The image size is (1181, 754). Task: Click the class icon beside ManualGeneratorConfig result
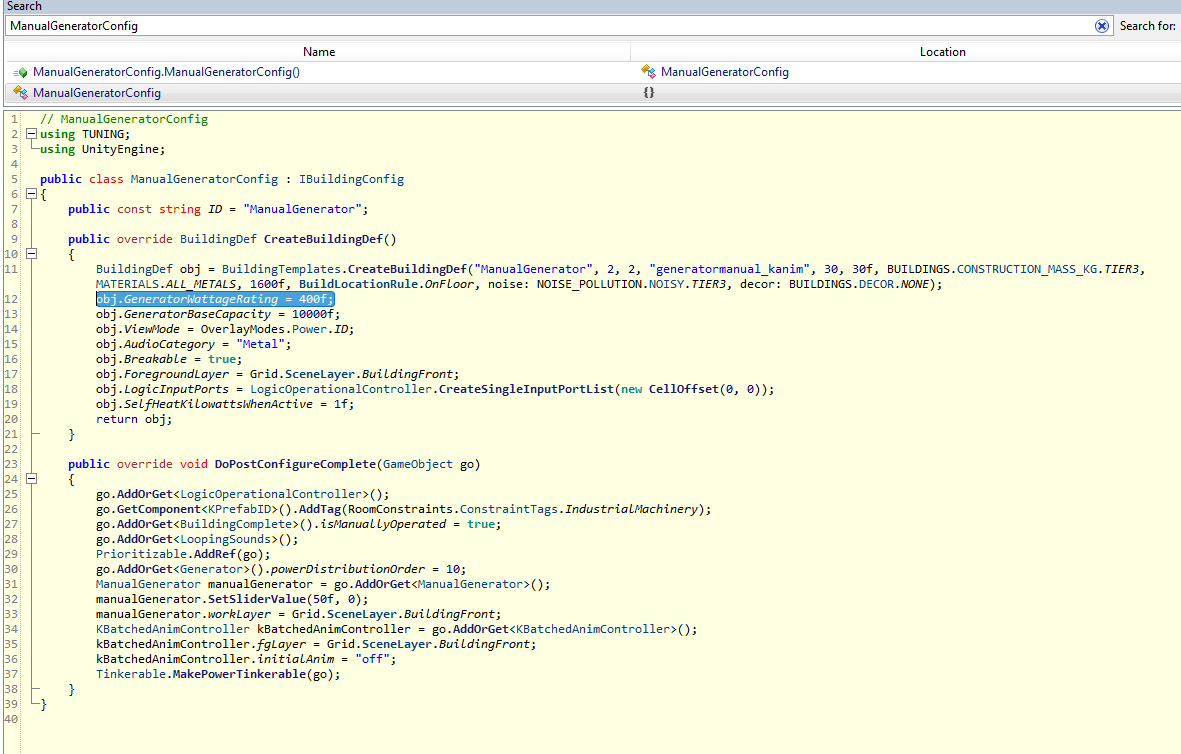[x=20, y=93]
